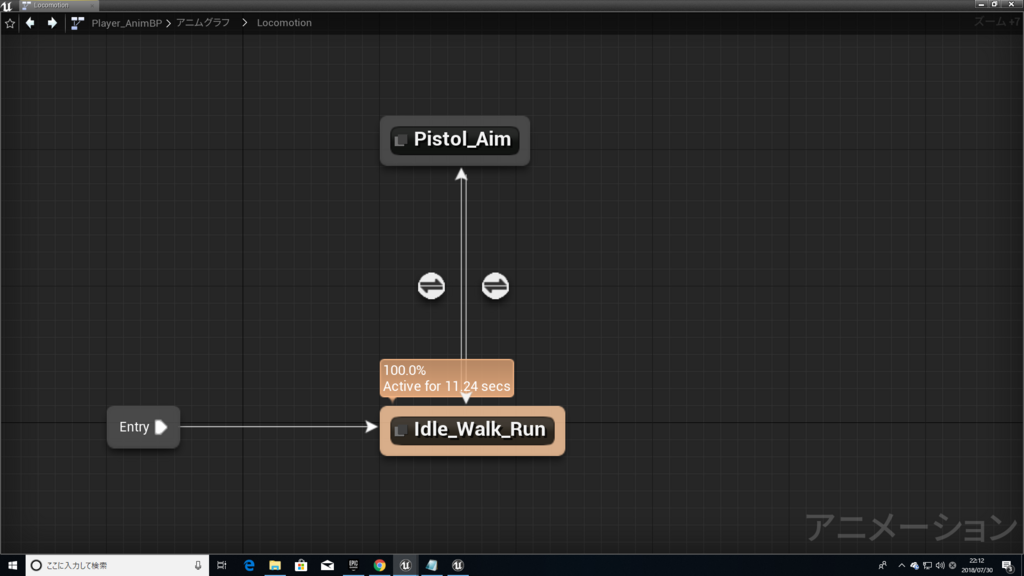Click the favorite star icon in breadcrumb bar
1024x576 pixels.
tap(10, 24)
